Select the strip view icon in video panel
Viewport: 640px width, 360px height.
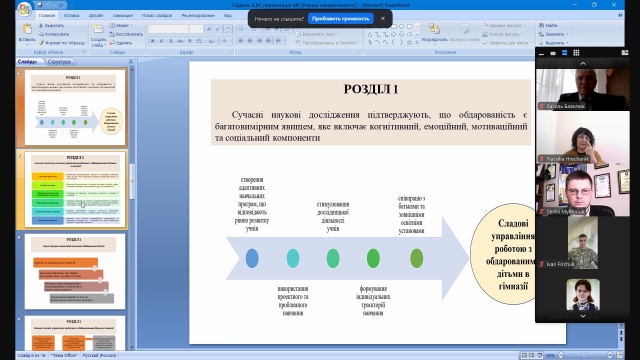pyautogui.click(x=564, y=53)
